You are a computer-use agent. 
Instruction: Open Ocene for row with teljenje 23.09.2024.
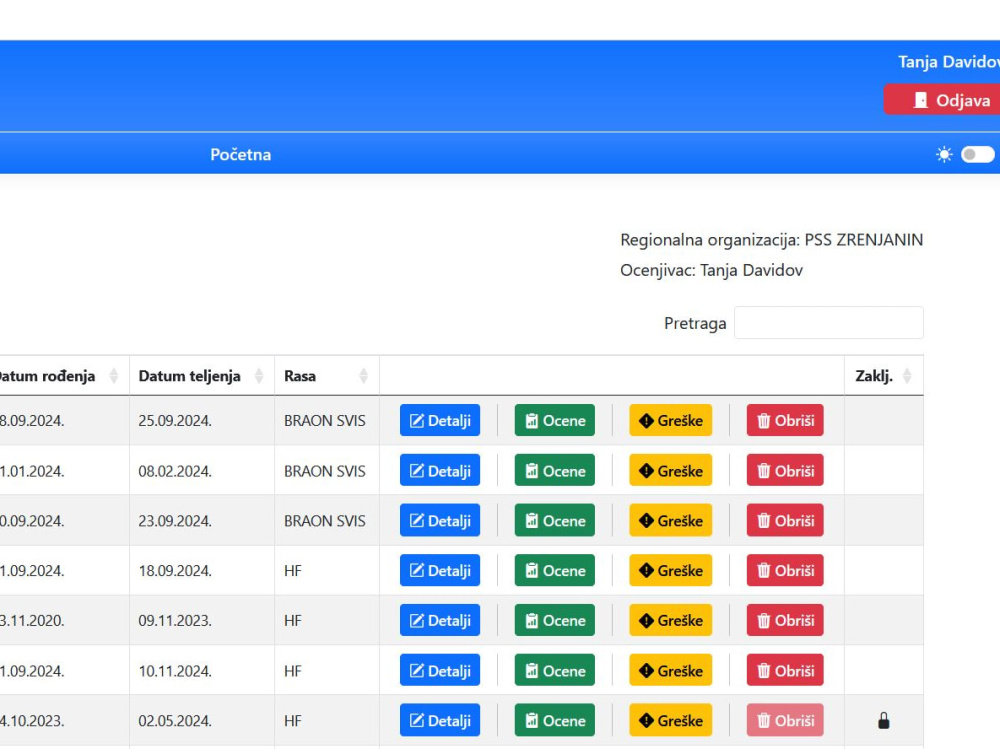554,521
